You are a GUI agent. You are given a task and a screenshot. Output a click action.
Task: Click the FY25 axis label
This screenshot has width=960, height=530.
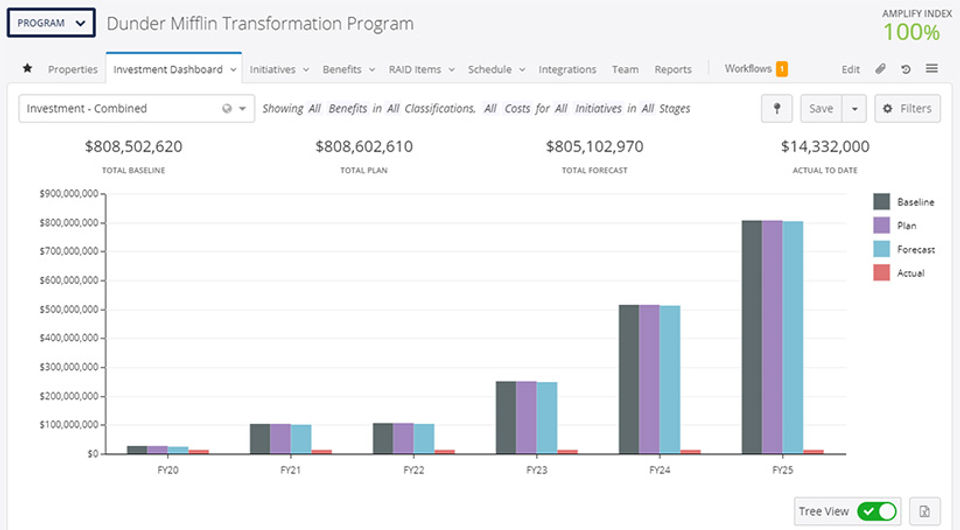coord(782,470)
